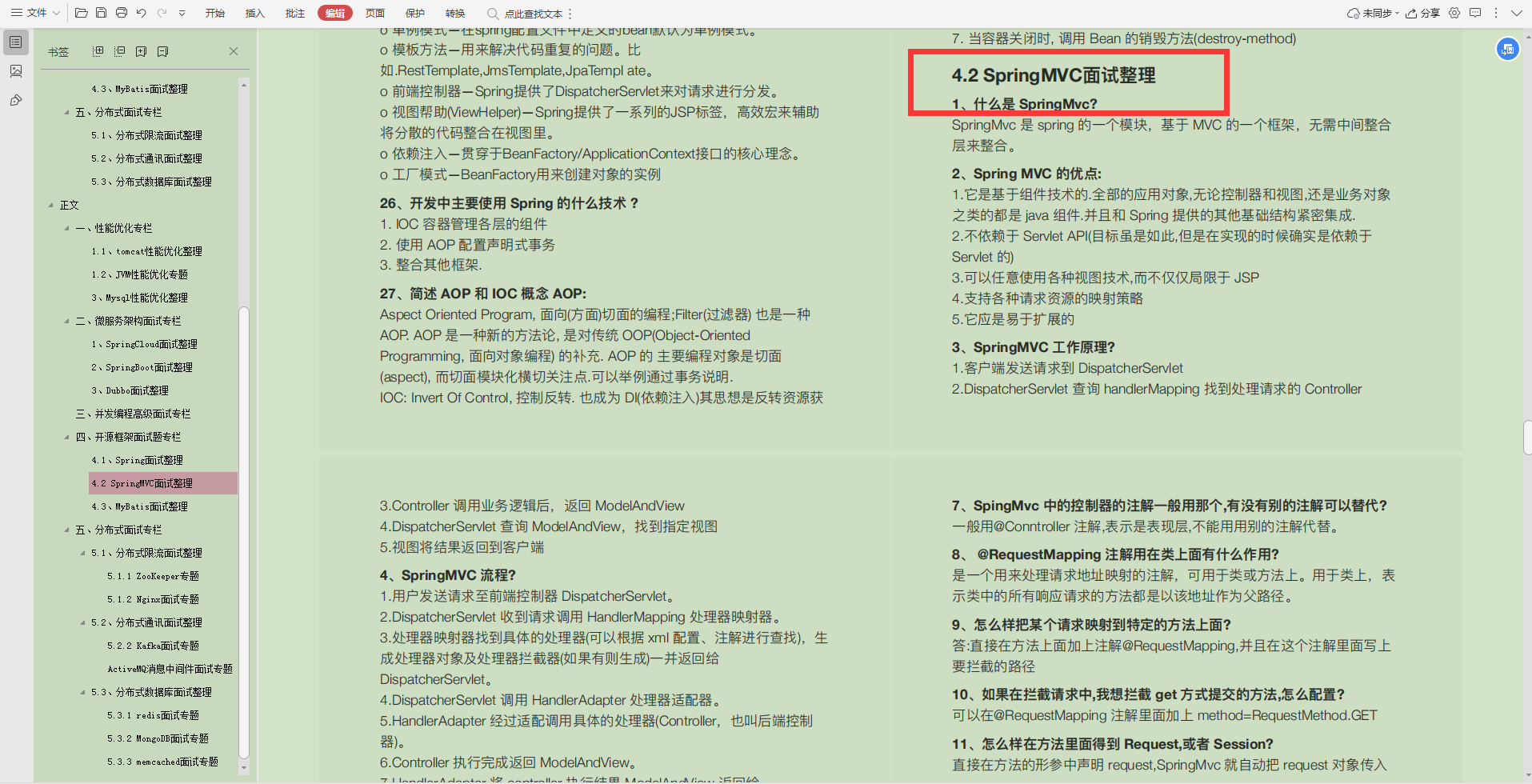1532x784 pixels.
Task: Redo the last undone action
Action: [162, 13]
